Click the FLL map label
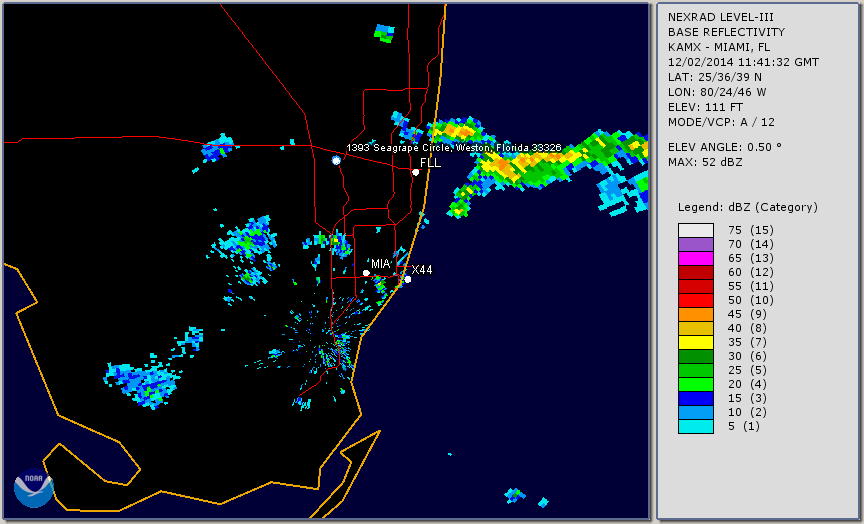This screenshot has width=864, height=524. tap(430, 163)
